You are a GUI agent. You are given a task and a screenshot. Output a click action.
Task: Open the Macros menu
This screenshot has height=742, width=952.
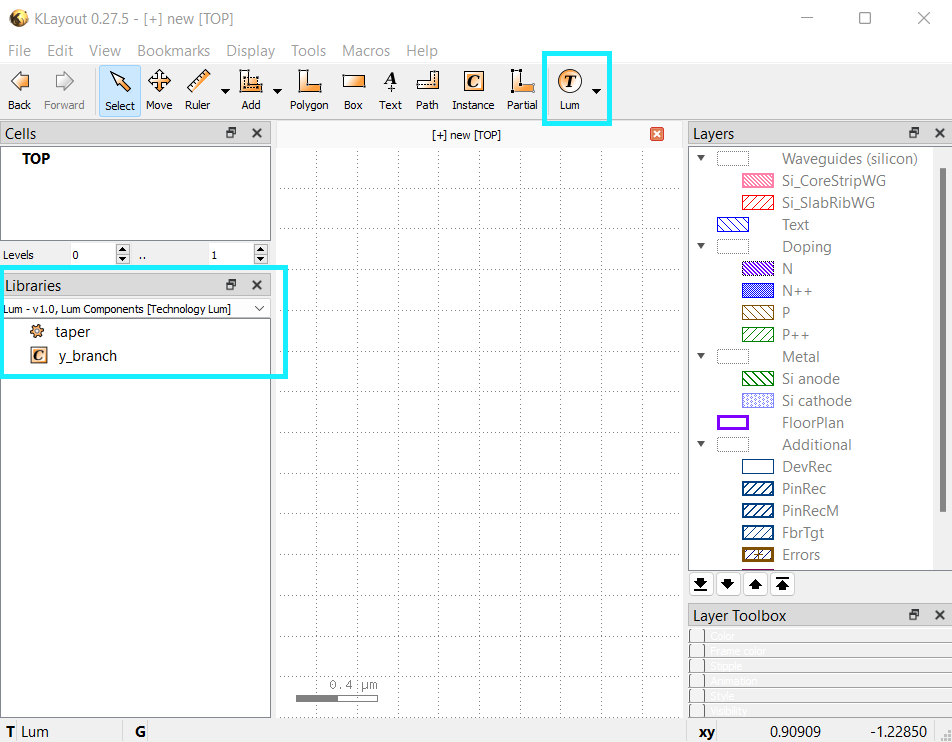pyautogui.click(x=365, y=50)
